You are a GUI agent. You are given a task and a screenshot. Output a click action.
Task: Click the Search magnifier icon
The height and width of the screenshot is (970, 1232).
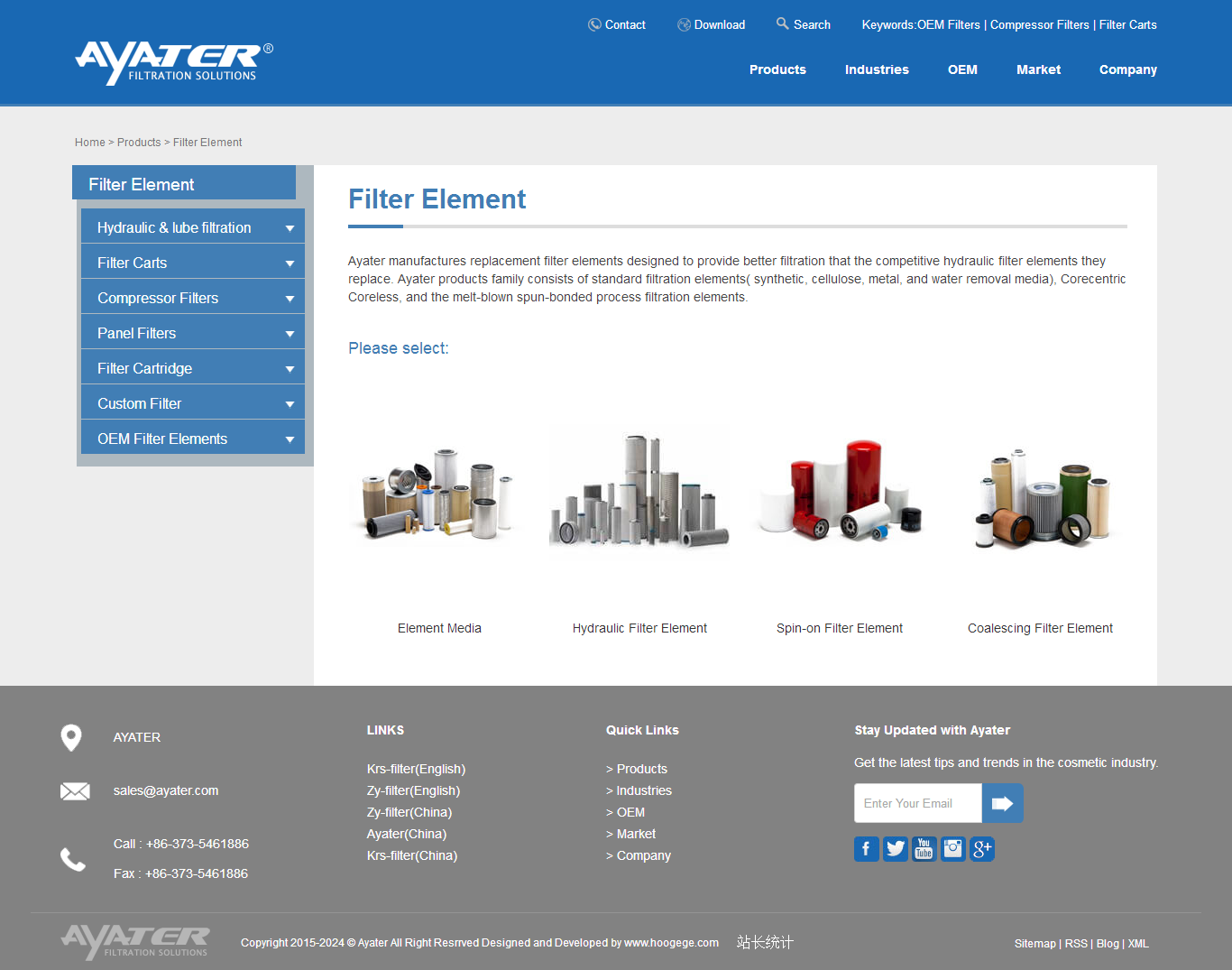click(x=783, y=23)
